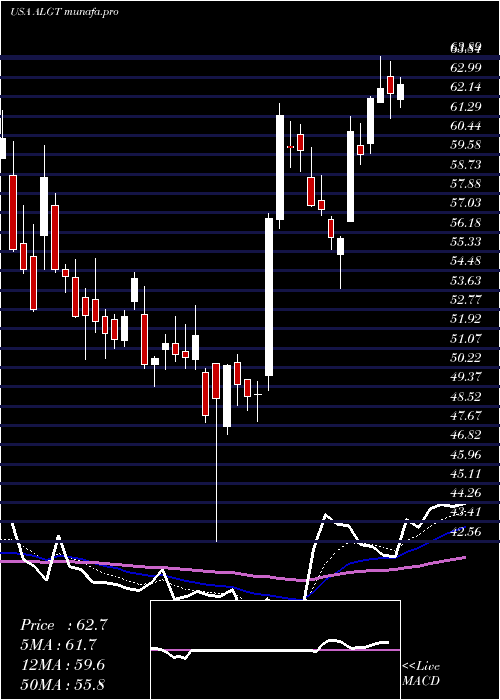Image resolution: width=500 pixels, height=700 pixels.
Task: Click the 56.18 price axis label
Action: [x=466, y=223]
